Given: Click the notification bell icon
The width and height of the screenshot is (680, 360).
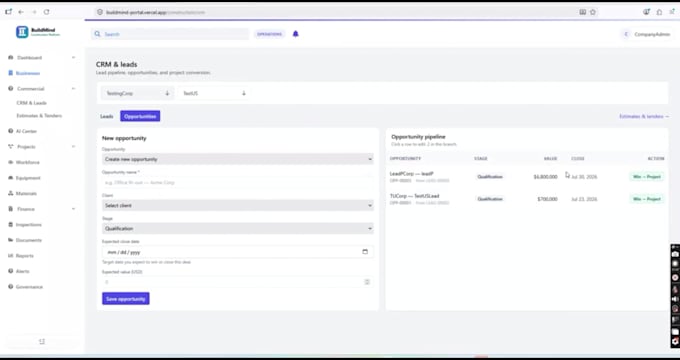Looking at the screenshot, I should [296, 34].
